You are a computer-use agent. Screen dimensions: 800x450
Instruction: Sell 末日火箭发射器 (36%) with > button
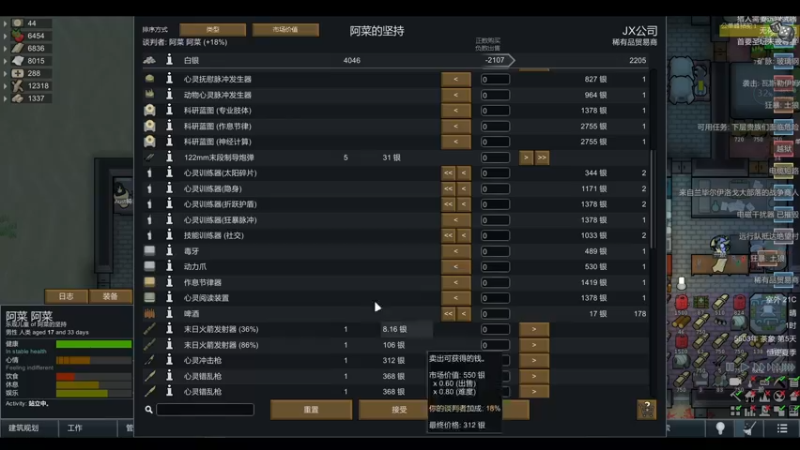tap(534, 329)
